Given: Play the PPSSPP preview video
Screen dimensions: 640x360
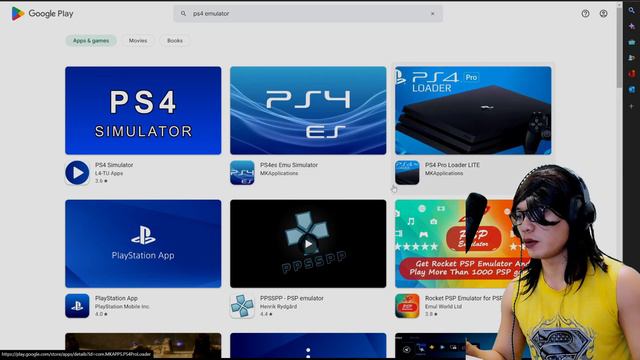Looking at the screenshot, I should [x=308, y=244].
